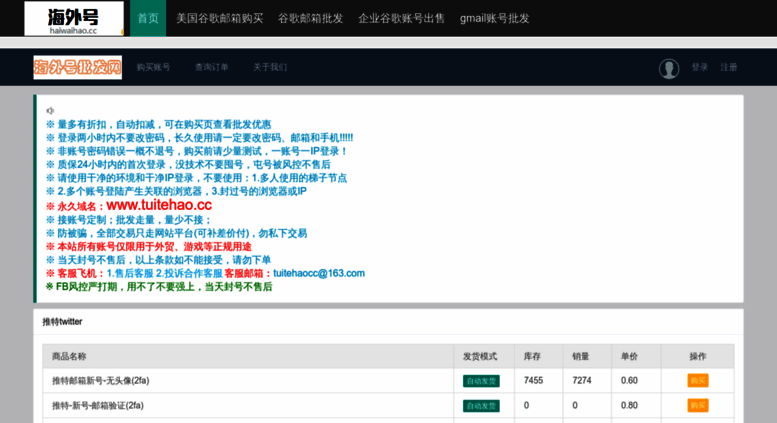Open 关于我们 page
This screenshot has height=423, width=777.
click(270, 67)
